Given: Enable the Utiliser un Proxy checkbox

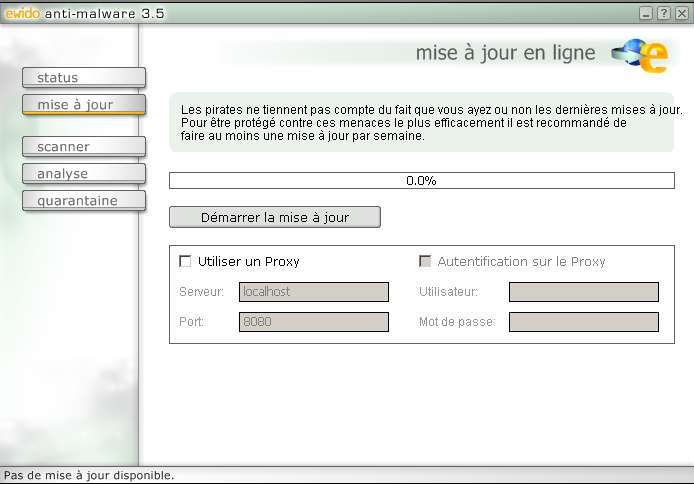Looking at the screenshot, I should [x=185, y=261].
